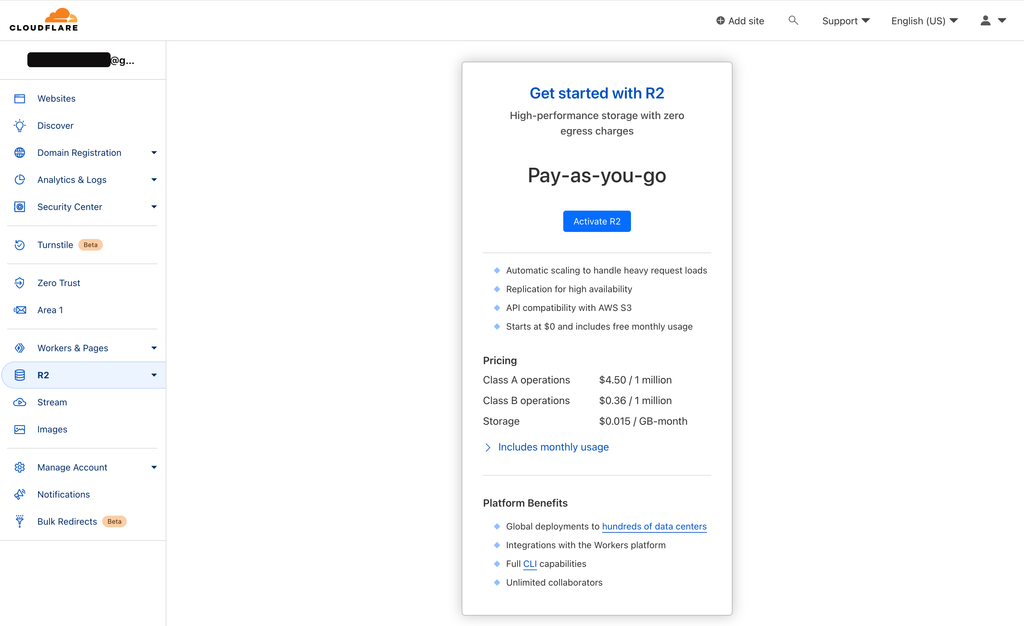Open the English (US) language dropdown

(x=922, y=19)
